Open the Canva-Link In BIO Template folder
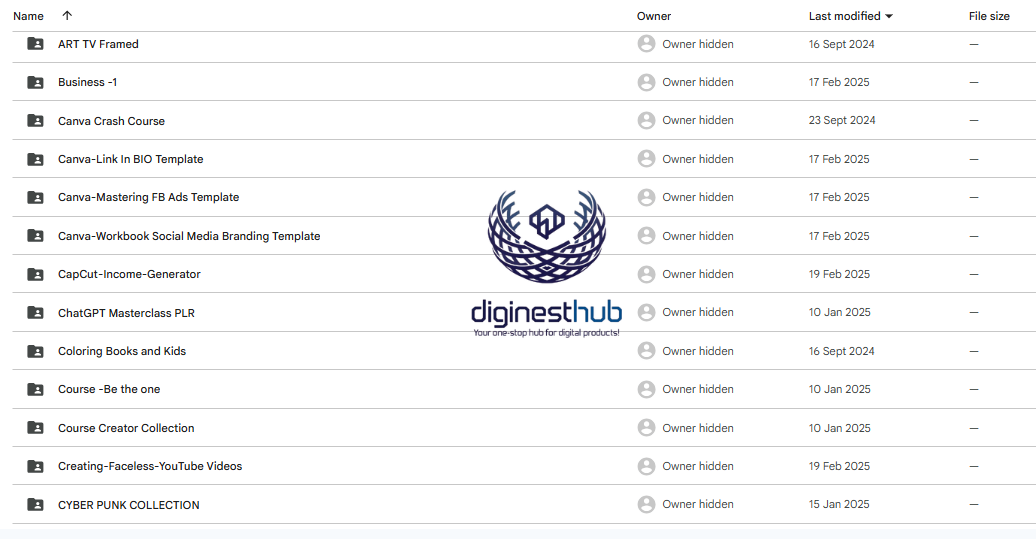The width and height of the screenshot is (1036, 539). (x=130, y=159)
